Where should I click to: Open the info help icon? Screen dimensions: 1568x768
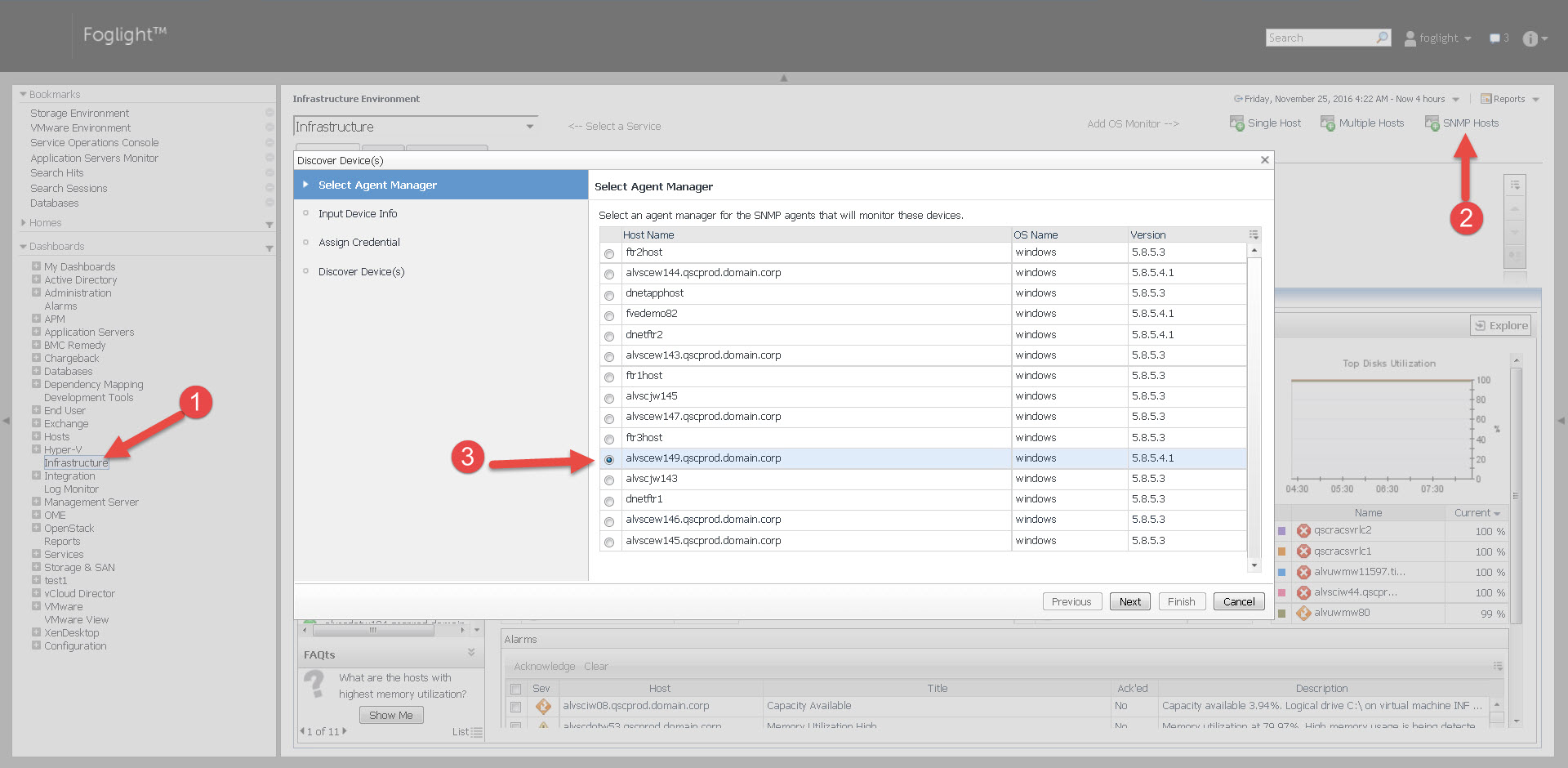1530,38
